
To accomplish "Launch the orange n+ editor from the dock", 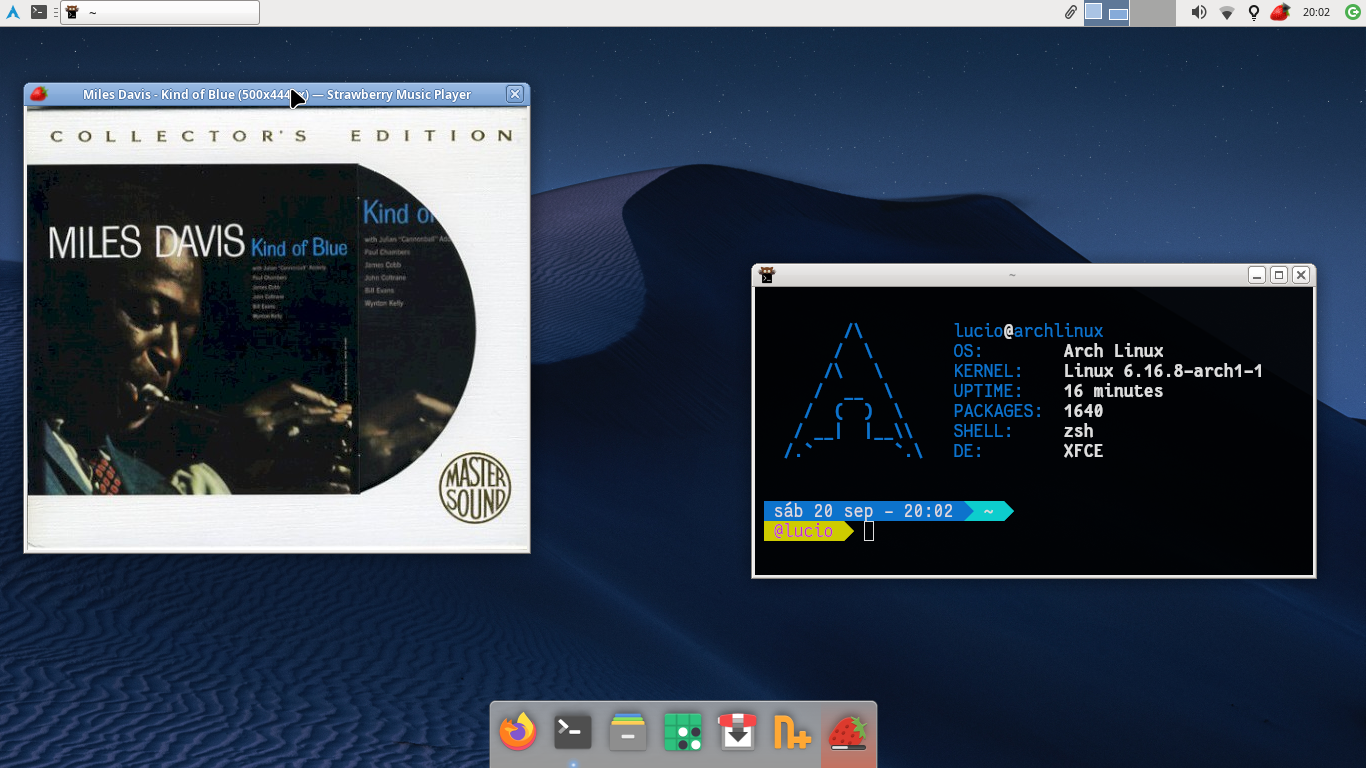I will click(793, 732).
